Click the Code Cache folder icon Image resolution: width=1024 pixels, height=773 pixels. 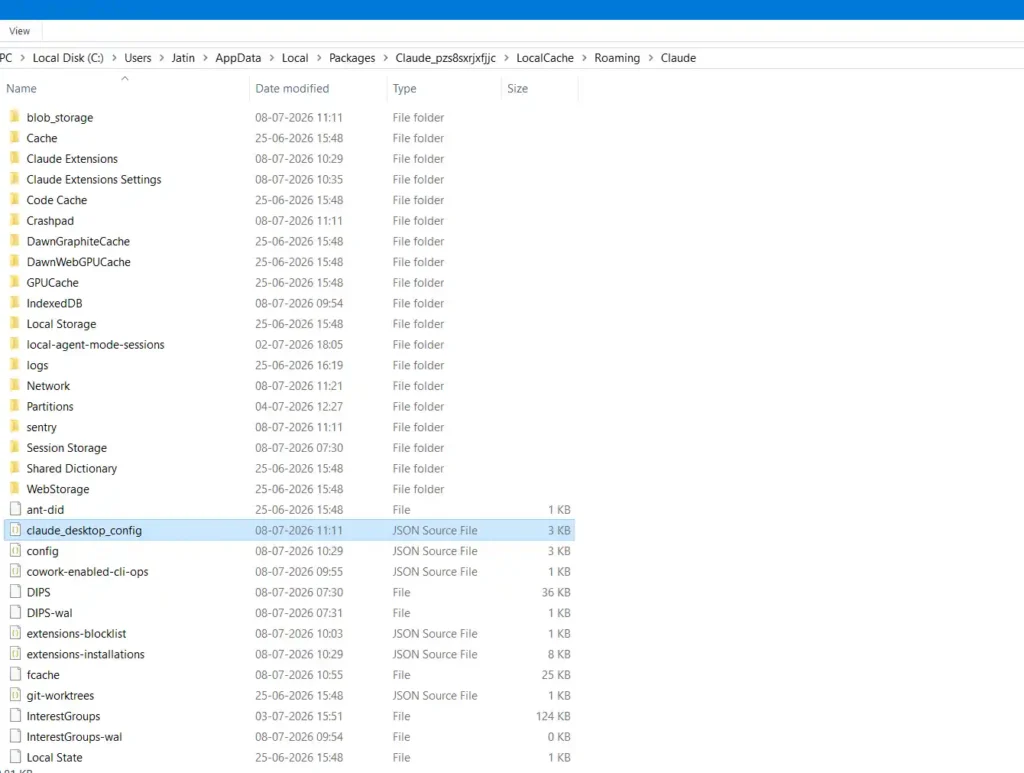(15, 200)
